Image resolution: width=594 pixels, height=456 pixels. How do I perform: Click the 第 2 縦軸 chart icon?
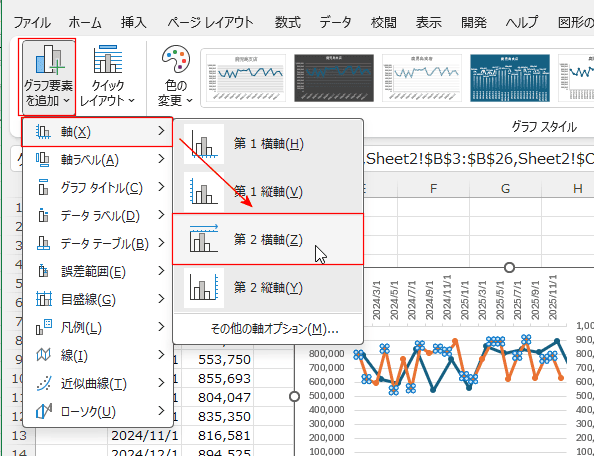pos(204,288)
